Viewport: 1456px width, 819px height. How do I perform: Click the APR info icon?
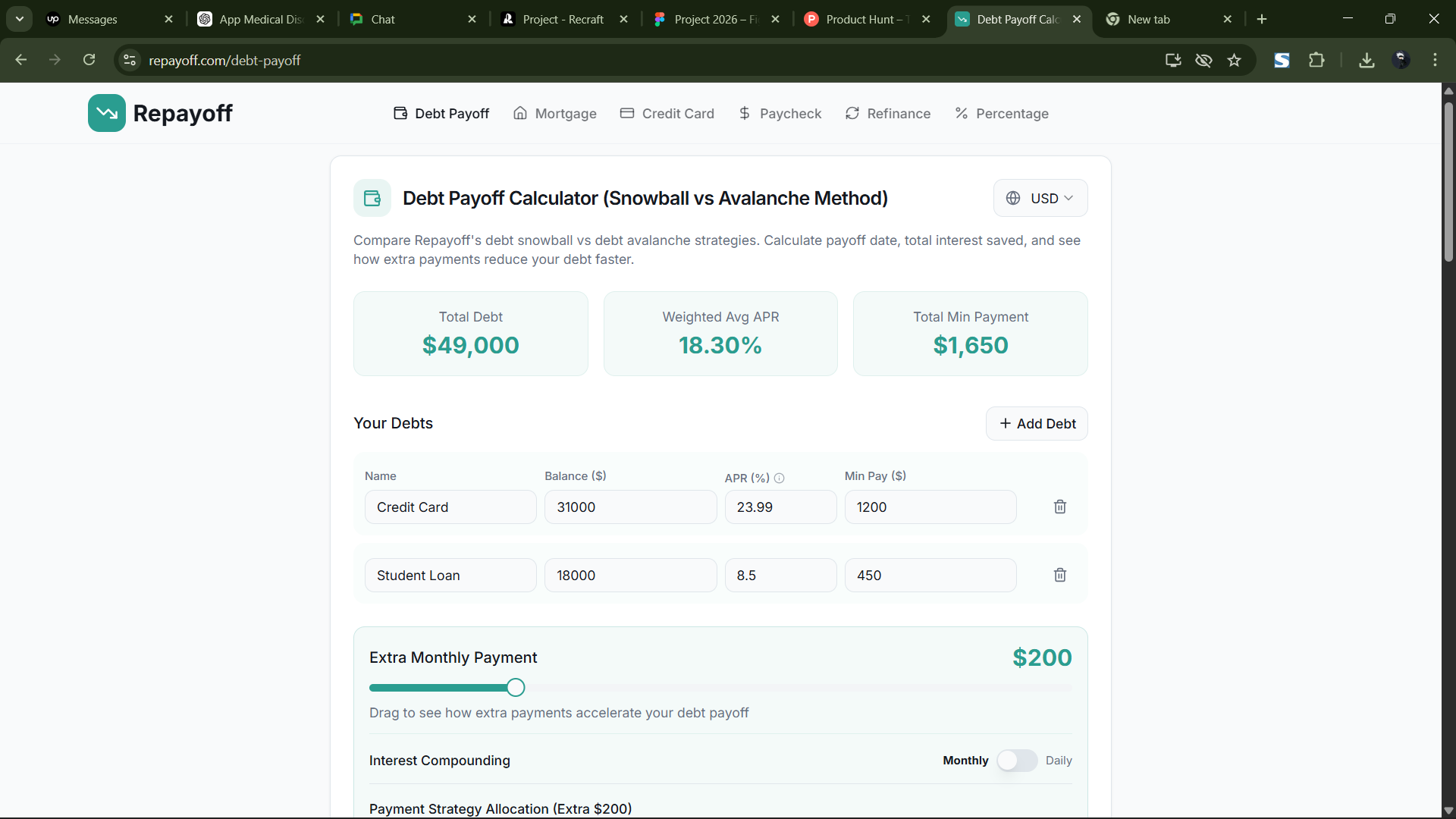coord(779,478)
